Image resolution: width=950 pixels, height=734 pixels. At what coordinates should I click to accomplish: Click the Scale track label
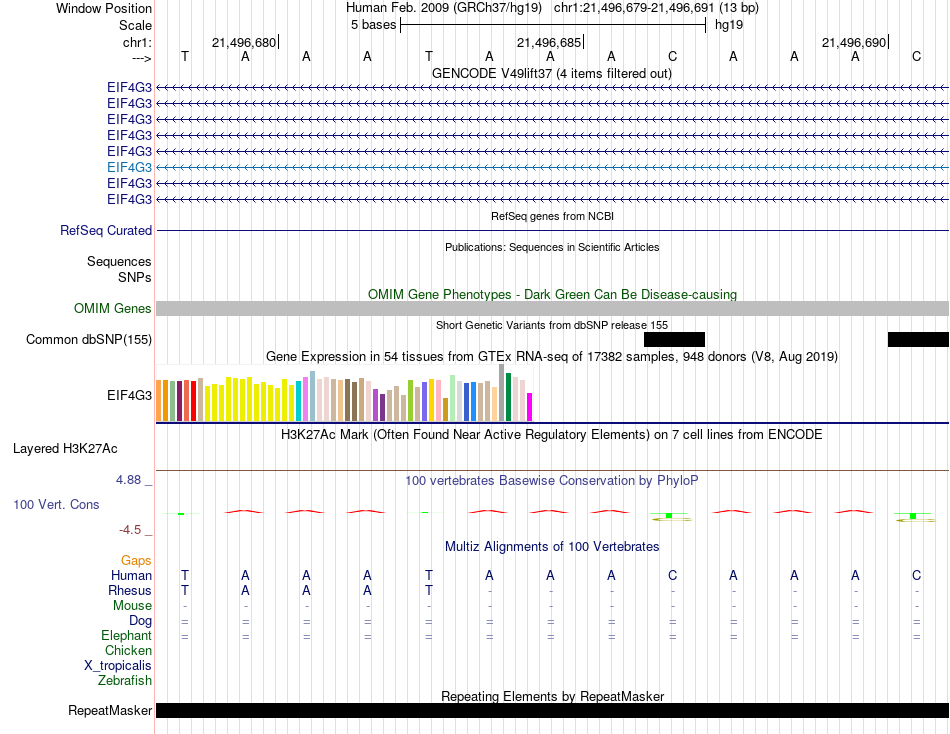[x=135, y=25]
